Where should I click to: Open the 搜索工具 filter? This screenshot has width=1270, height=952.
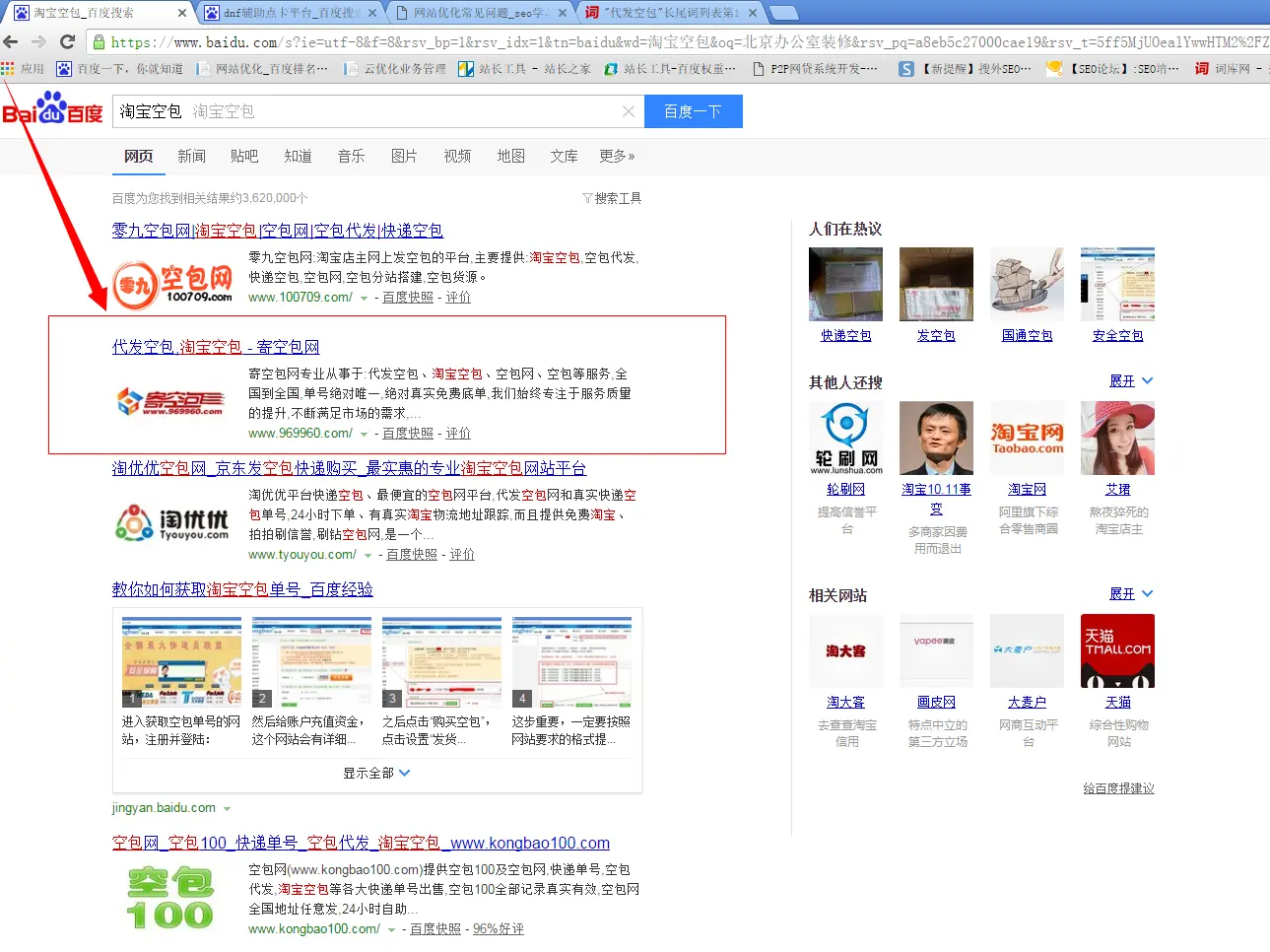tap(612, 198)
